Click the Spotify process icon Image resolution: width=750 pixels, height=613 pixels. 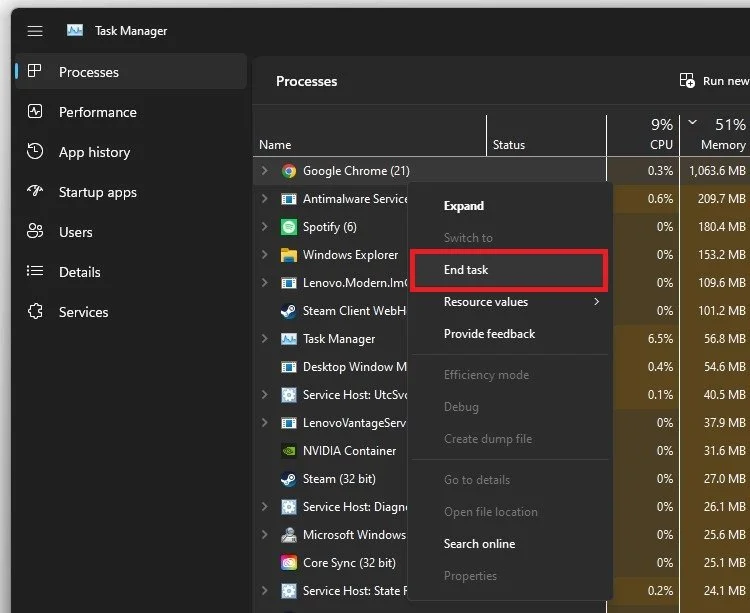[289, 227]
